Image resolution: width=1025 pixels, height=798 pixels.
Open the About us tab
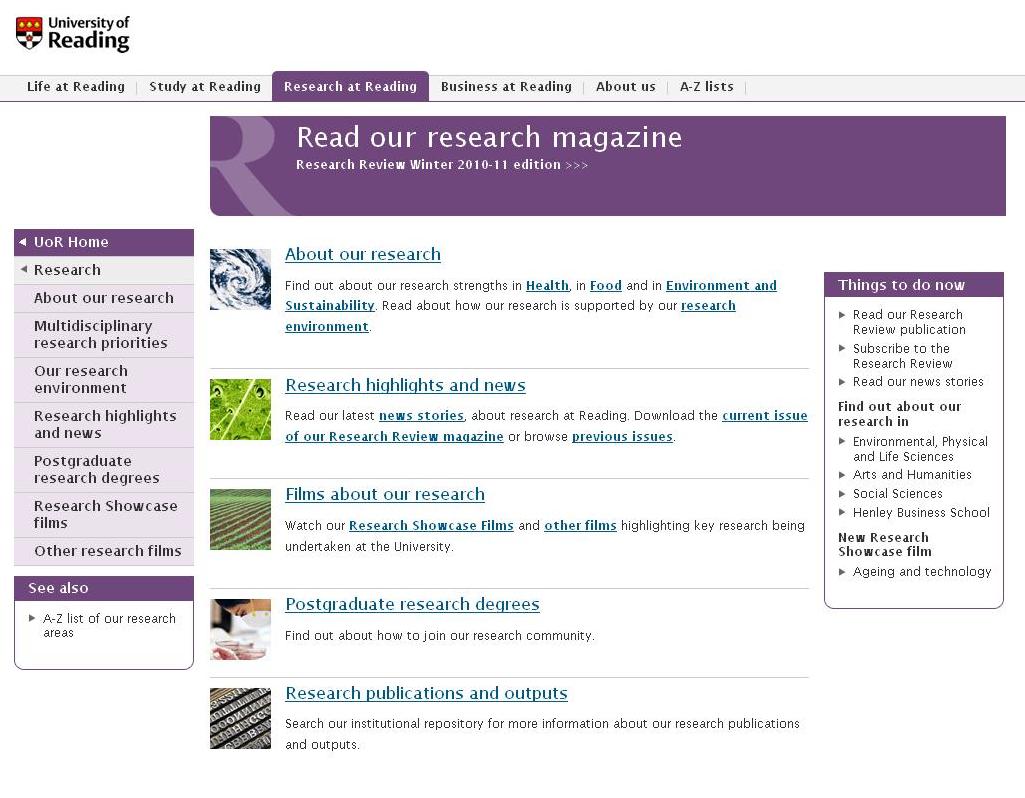pyautogui.click(x=626, y=86)
